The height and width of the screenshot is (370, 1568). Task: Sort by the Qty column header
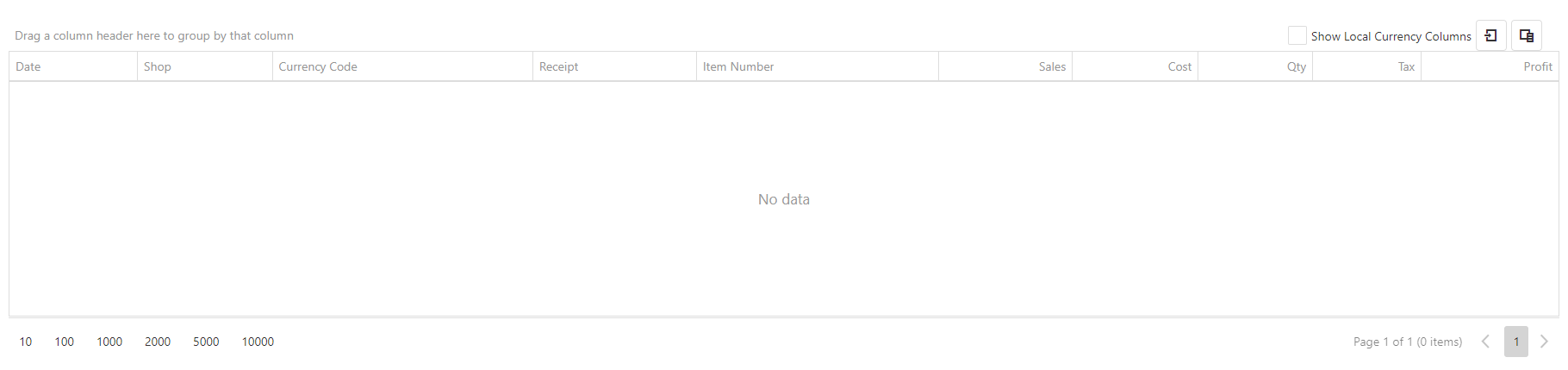pyautogui.click(x=1255, y=66)
